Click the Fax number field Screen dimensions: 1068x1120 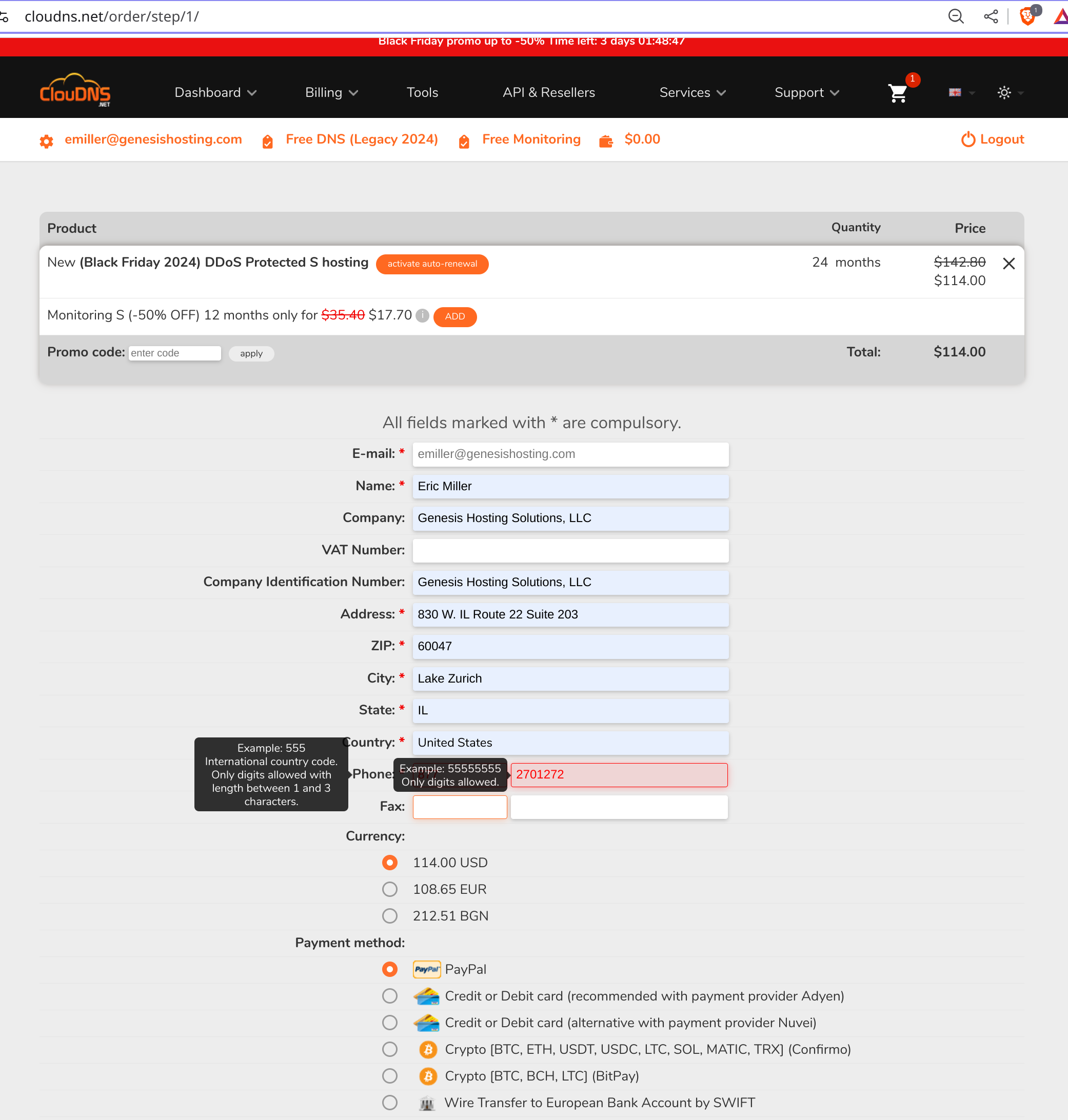(619, 807)
